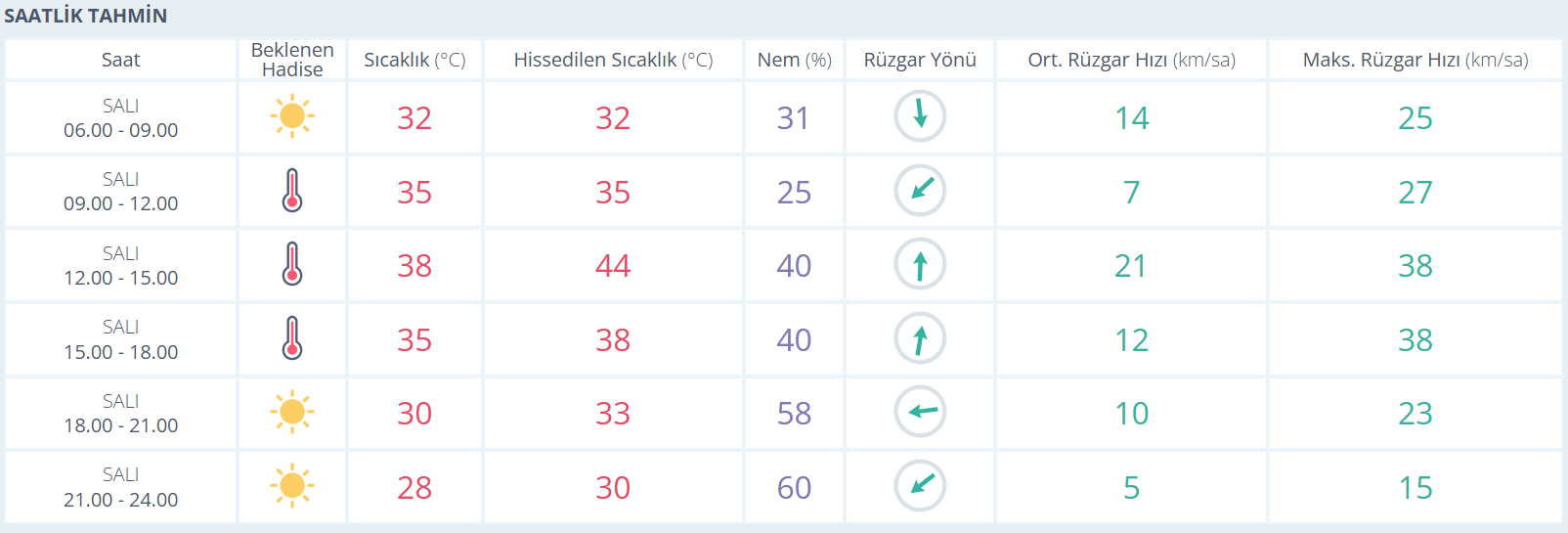This screenshot has height=533, width=1568.
Task: Click the SAATLİK TAHMİN heading
Action: pos(85,16)
